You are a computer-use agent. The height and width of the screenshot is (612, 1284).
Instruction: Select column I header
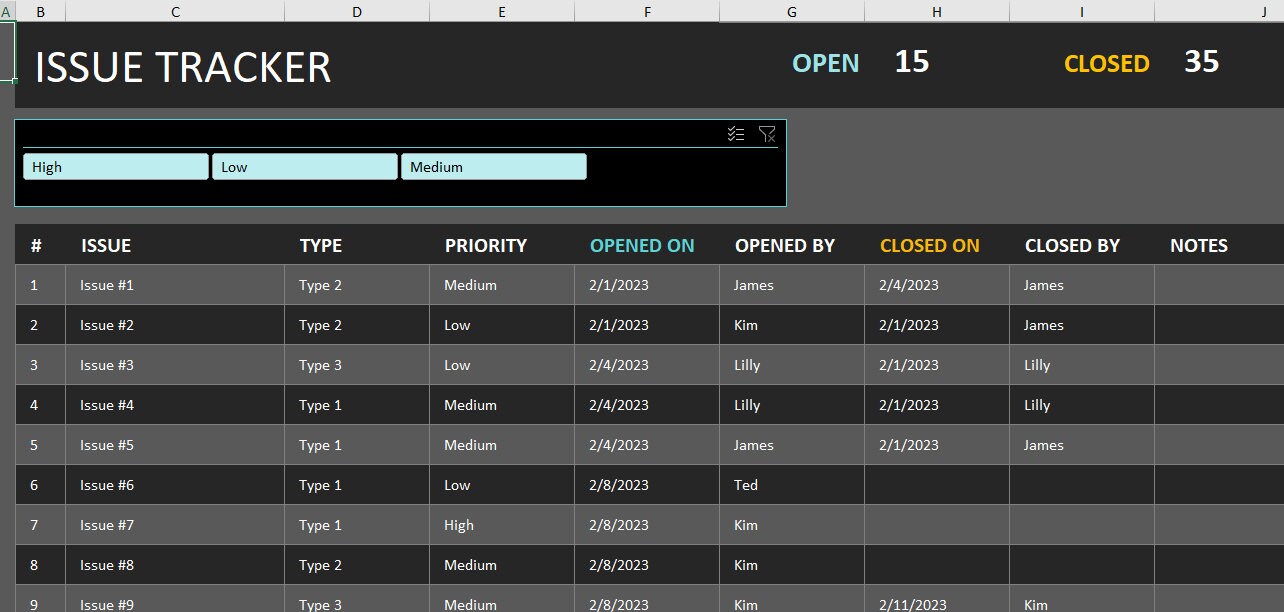point(1082,11)
